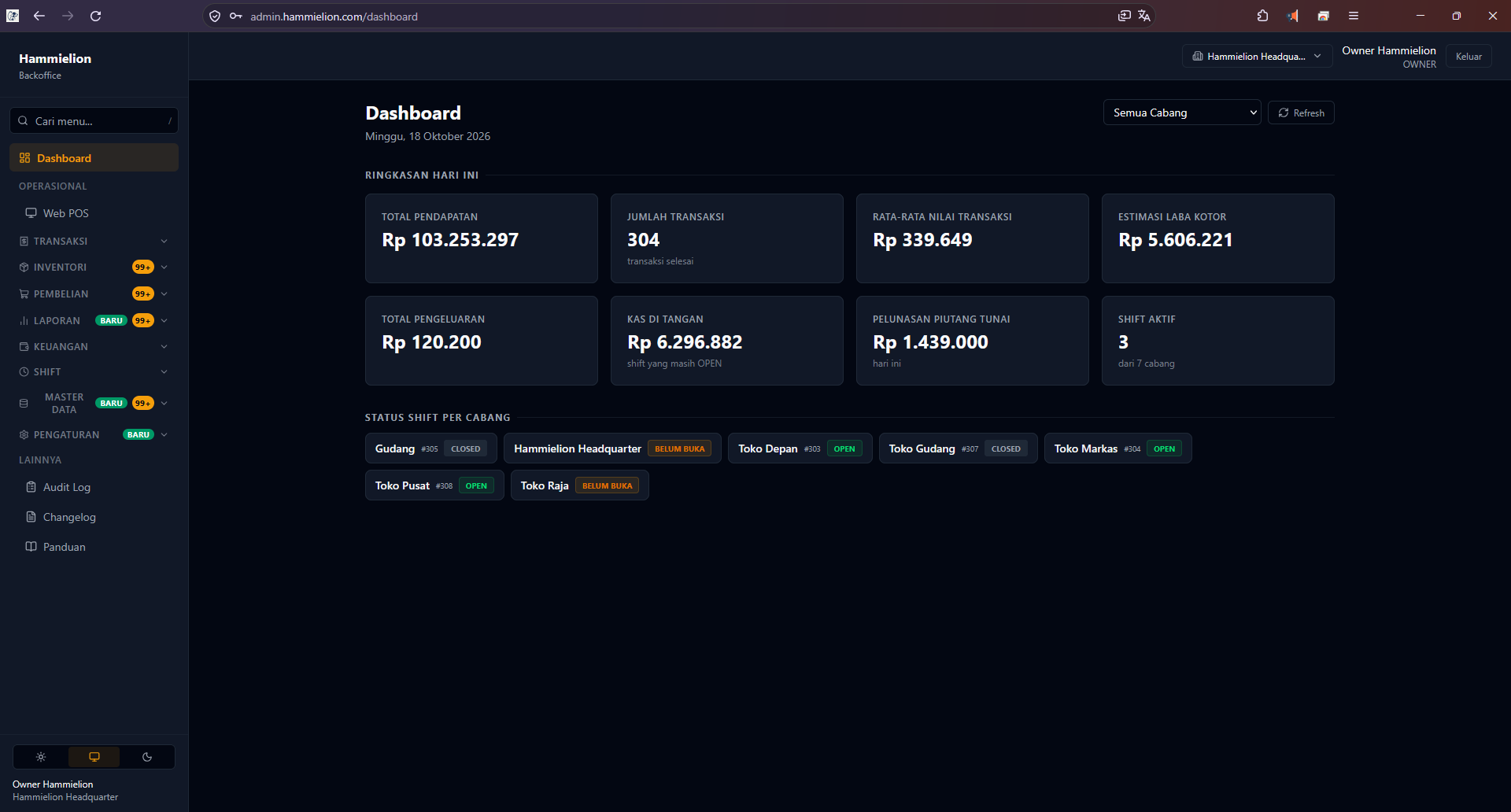Click the Total Pendapatan value Rp 103.253.297
This screenshot has width=1511, height=812.
(450, 240)
